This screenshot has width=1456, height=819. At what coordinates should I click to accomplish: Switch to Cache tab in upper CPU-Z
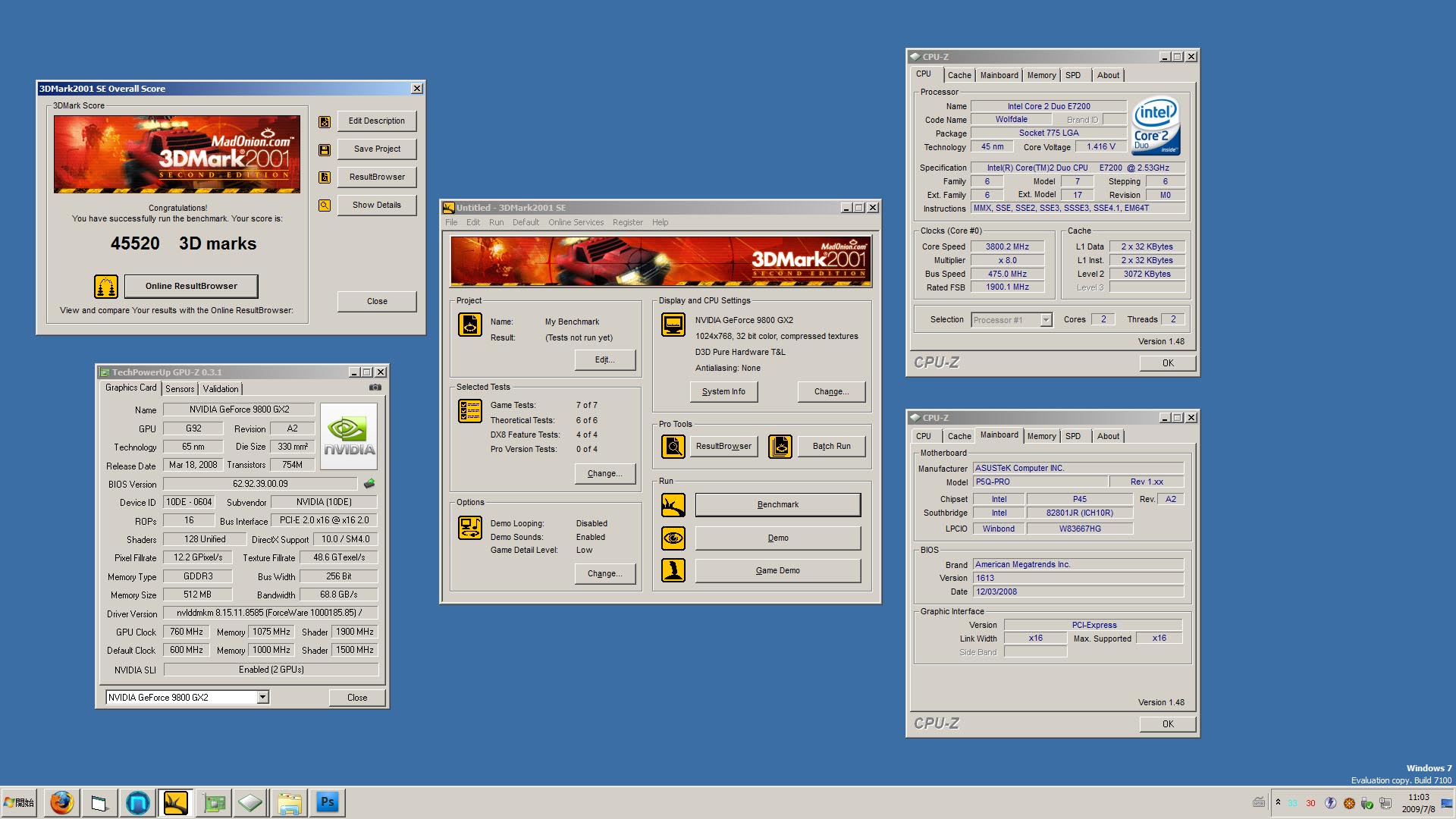point(959,76)
